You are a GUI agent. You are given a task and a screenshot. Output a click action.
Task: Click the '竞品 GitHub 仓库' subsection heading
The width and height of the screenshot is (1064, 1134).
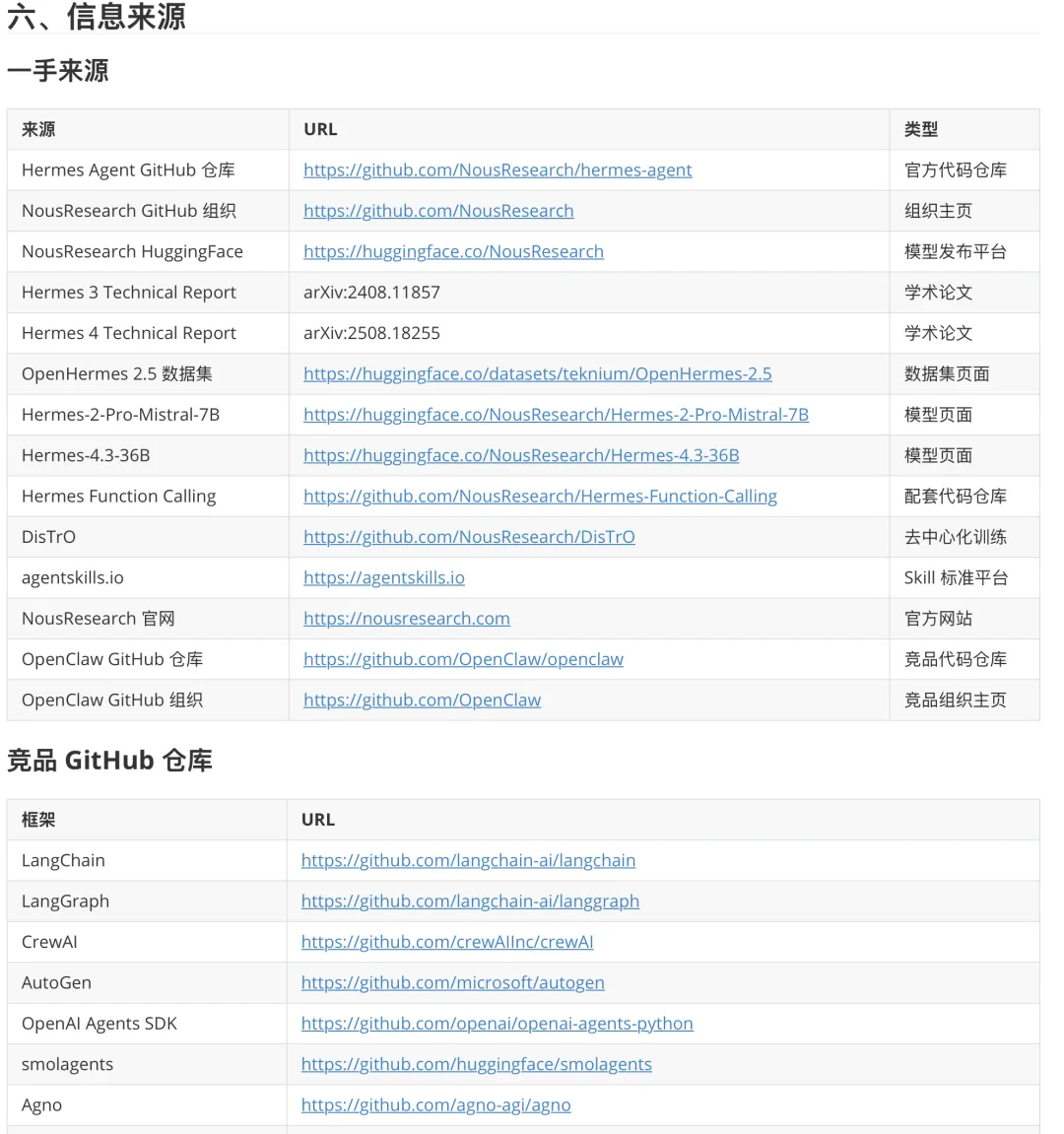coord(109,761)
